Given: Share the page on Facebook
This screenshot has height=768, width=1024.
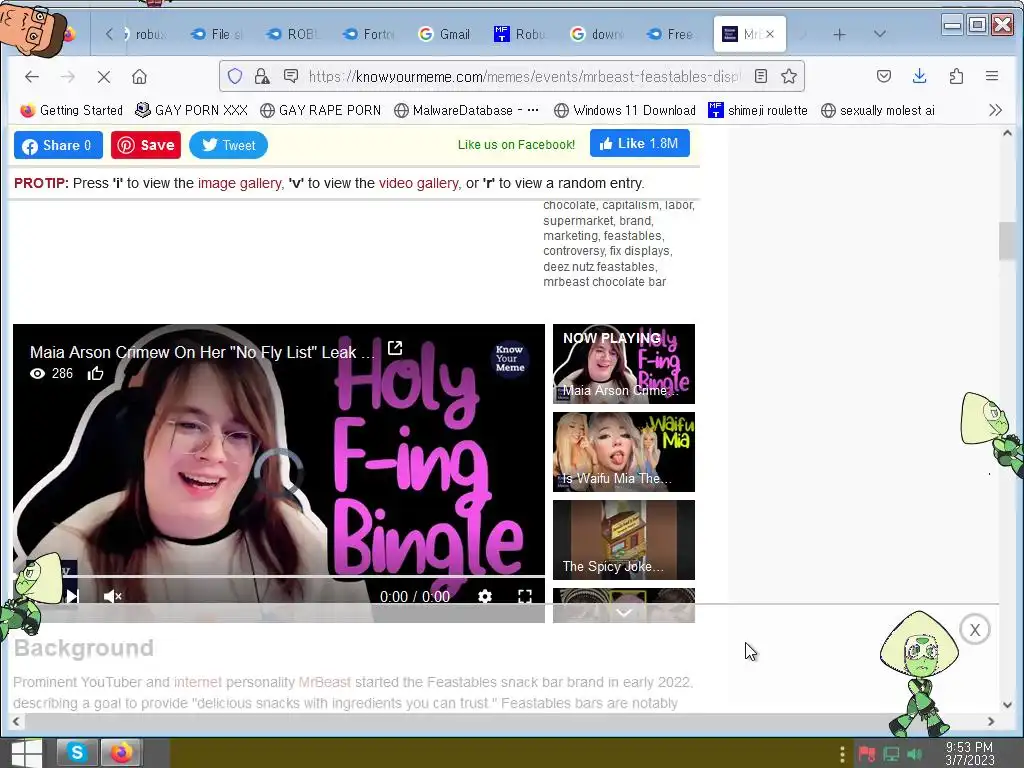Looking at the screenshot, I should (x=58, y=145).
